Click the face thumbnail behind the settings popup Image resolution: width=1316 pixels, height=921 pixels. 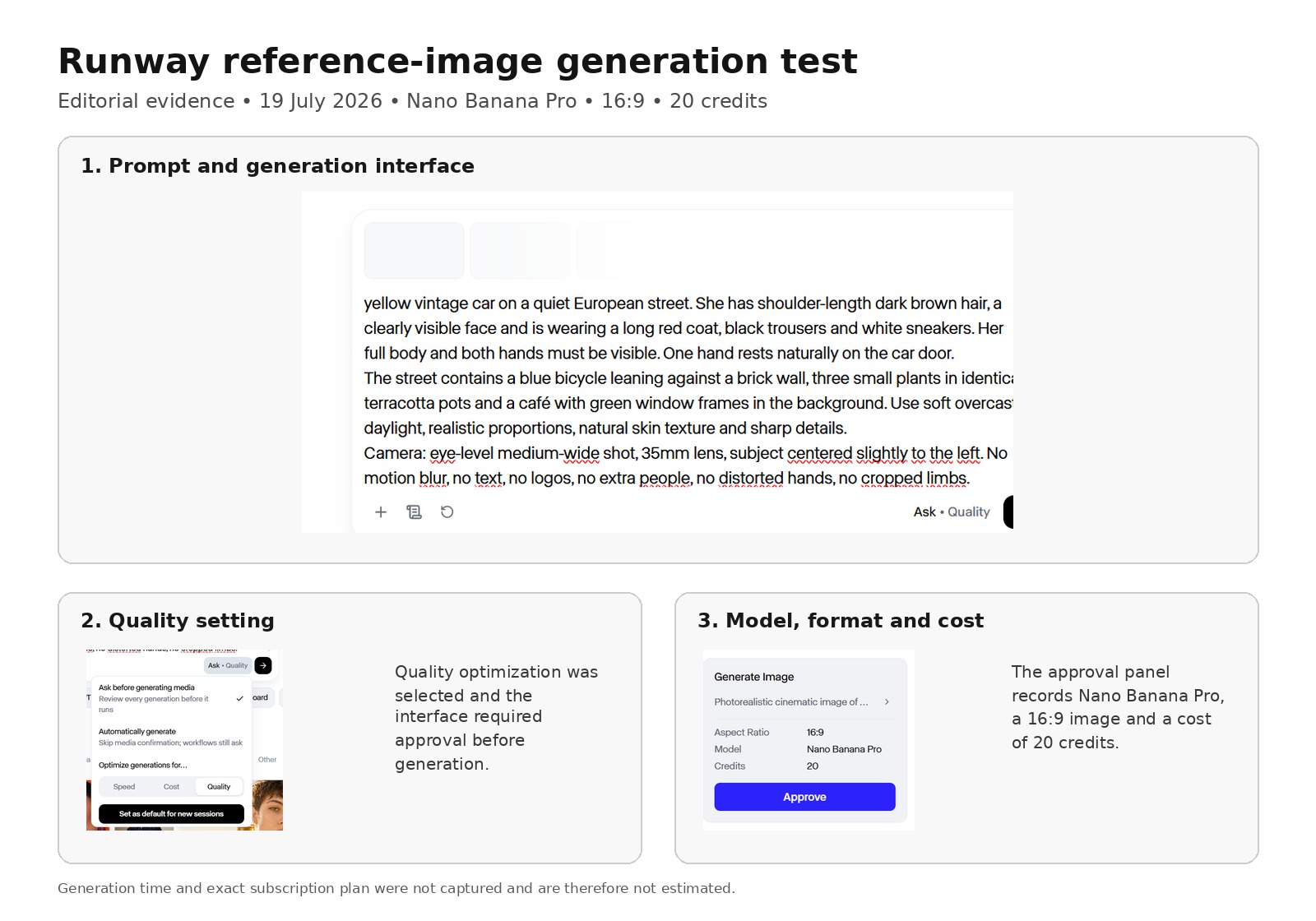(268, 805)
